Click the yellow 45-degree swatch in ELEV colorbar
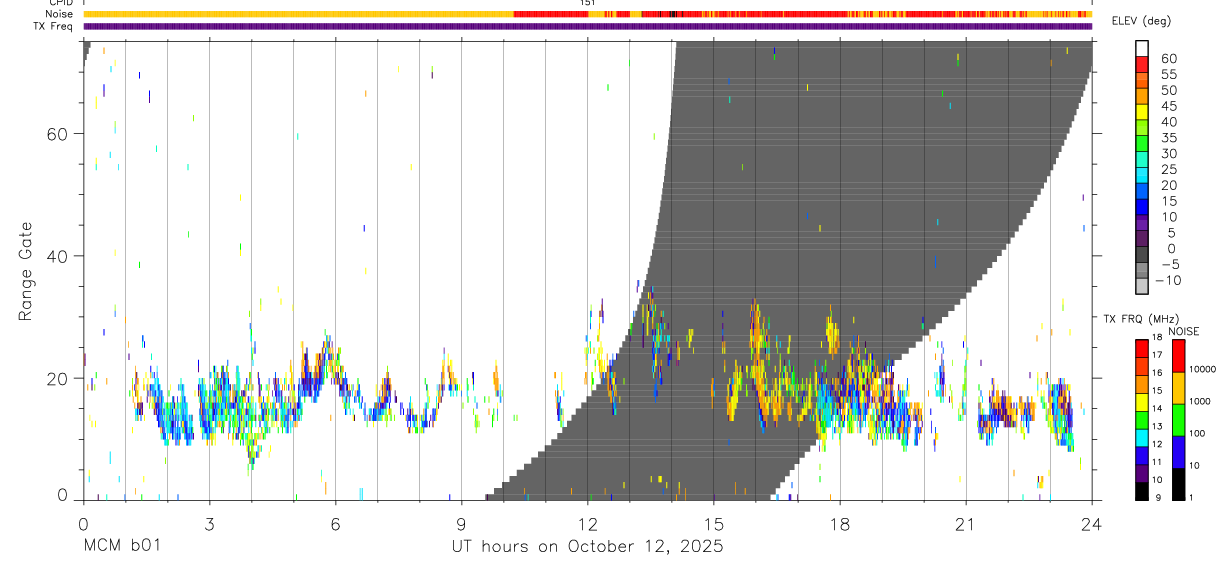Image resolution: width=1228 pixels, height=567 pixels. 1141,112
